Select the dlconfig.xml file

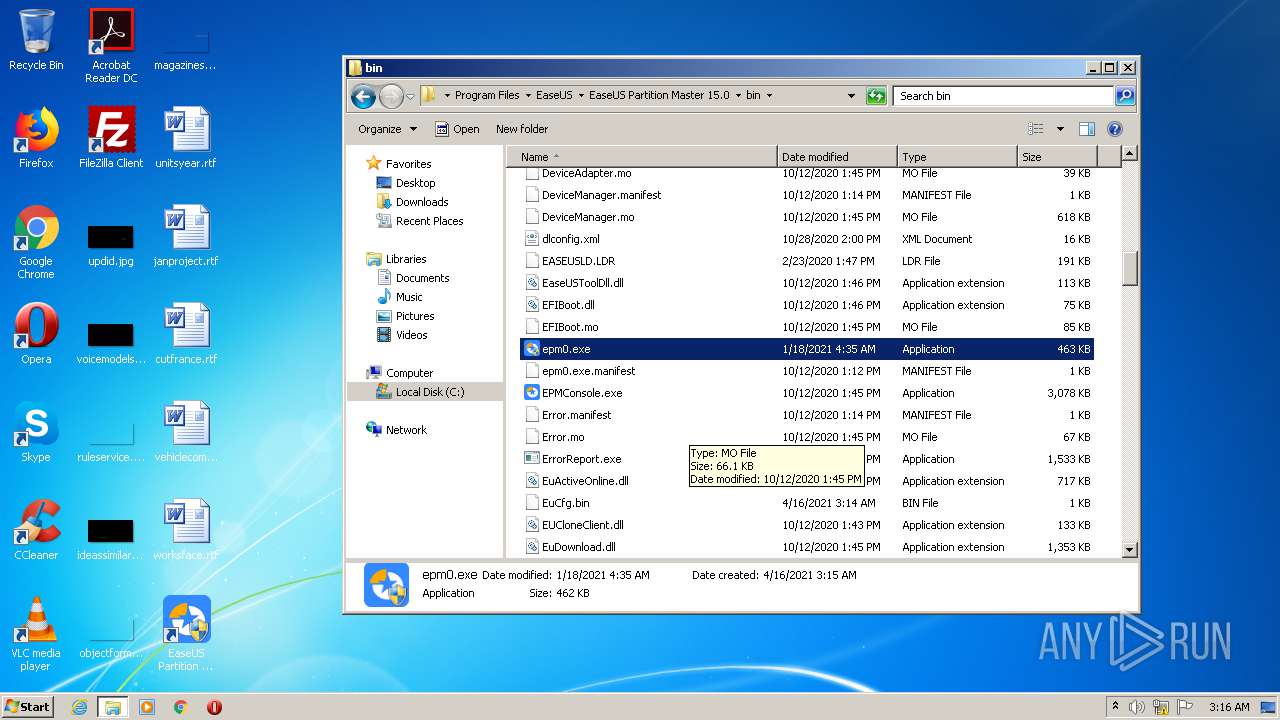(x=808, y=239)
